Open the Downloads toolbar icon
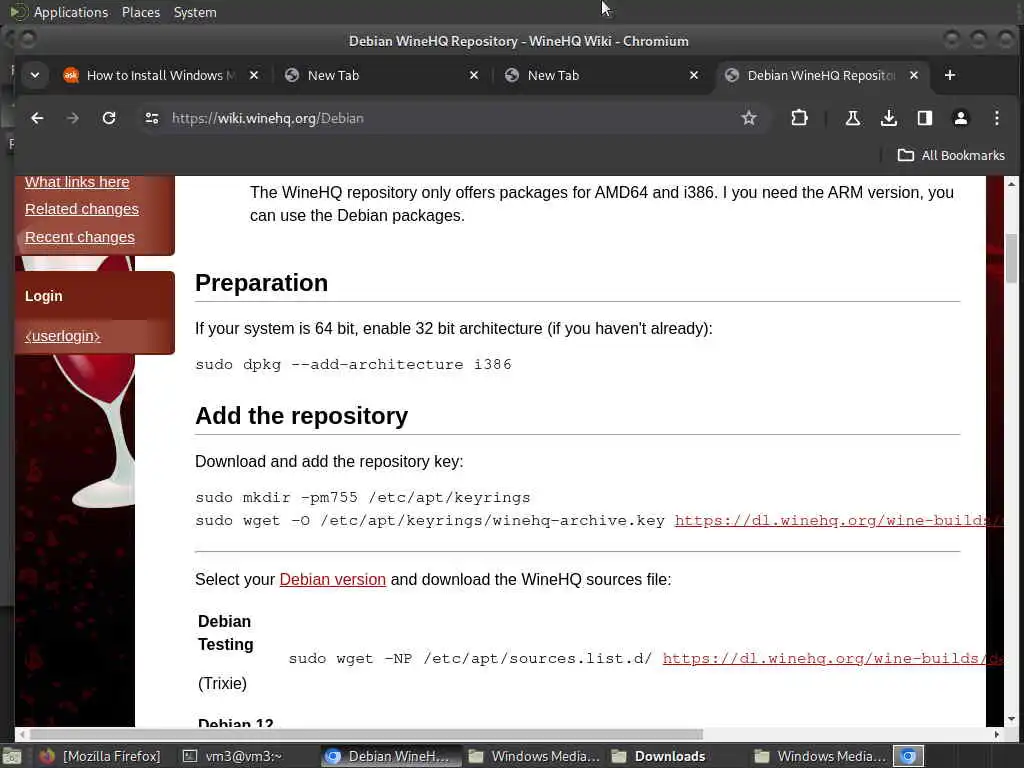 888,118
